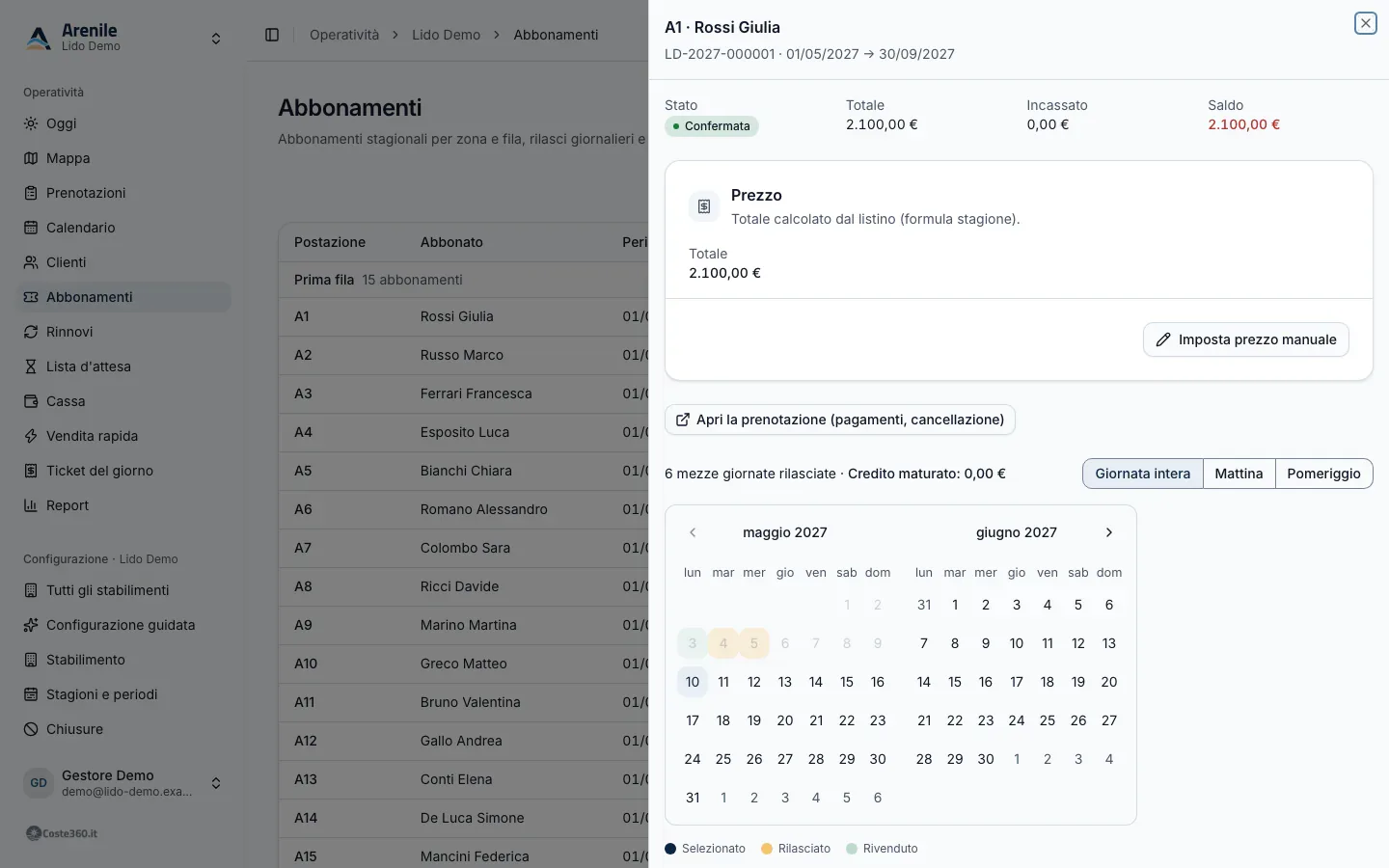Image resolution: width=1389 pixels, height=868 pixels.
Task: Click the A12 Gallo Andrea row
Action: [x=464, y=741]
